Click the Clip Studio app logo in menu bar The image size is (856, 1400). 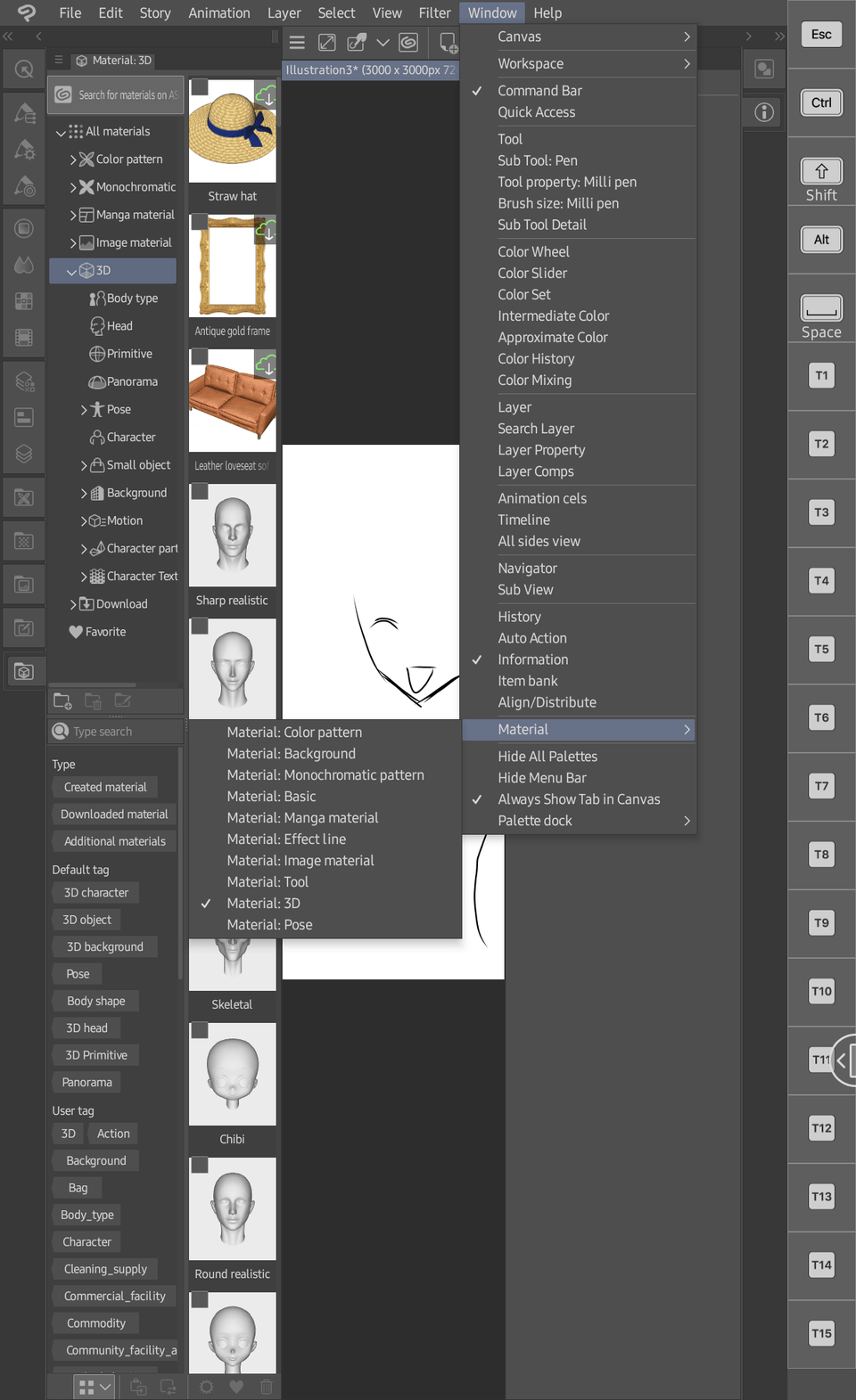[x=27, y=12]
